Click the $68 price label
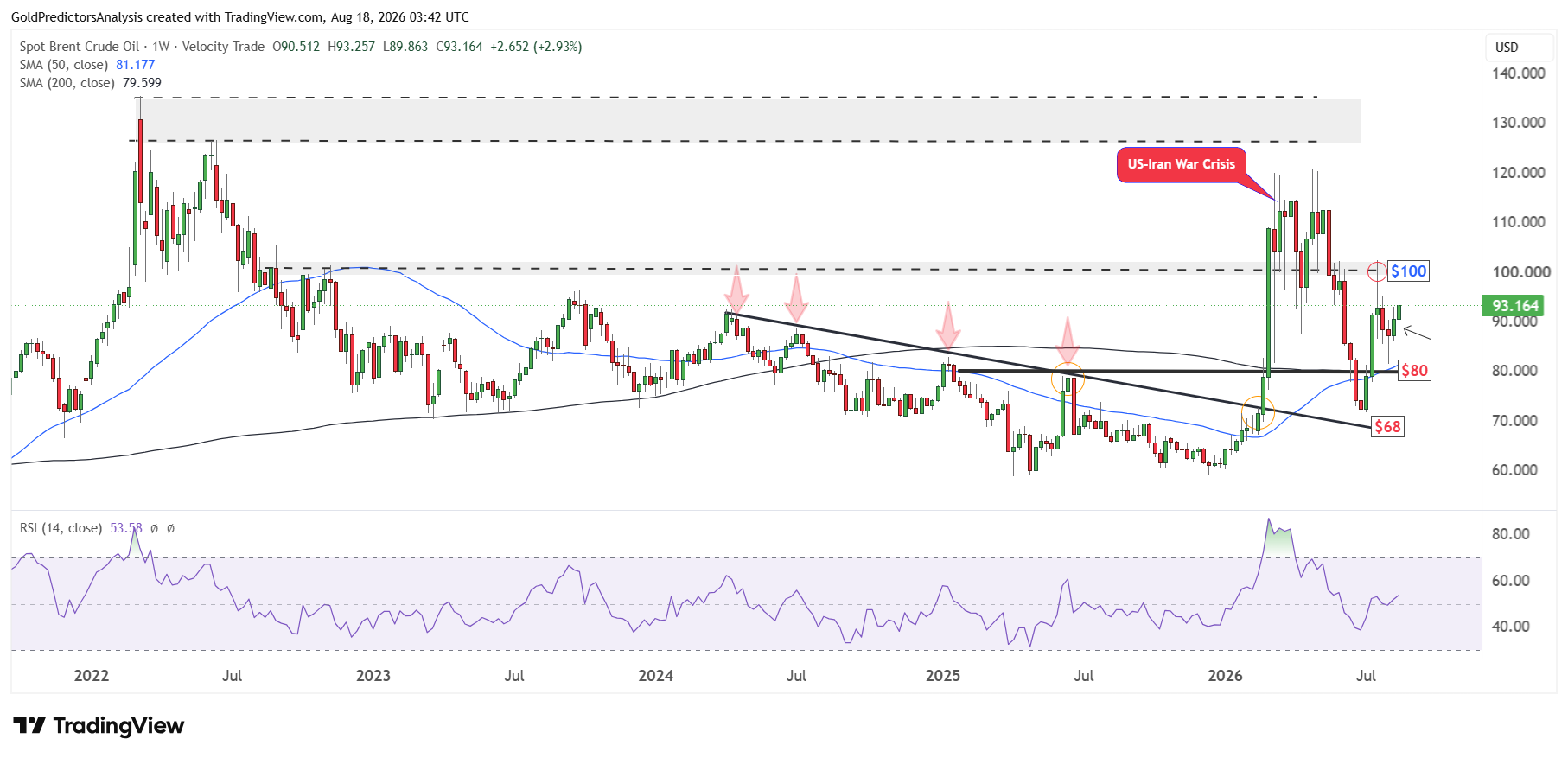1568x758 pixels. point(1387,427)
